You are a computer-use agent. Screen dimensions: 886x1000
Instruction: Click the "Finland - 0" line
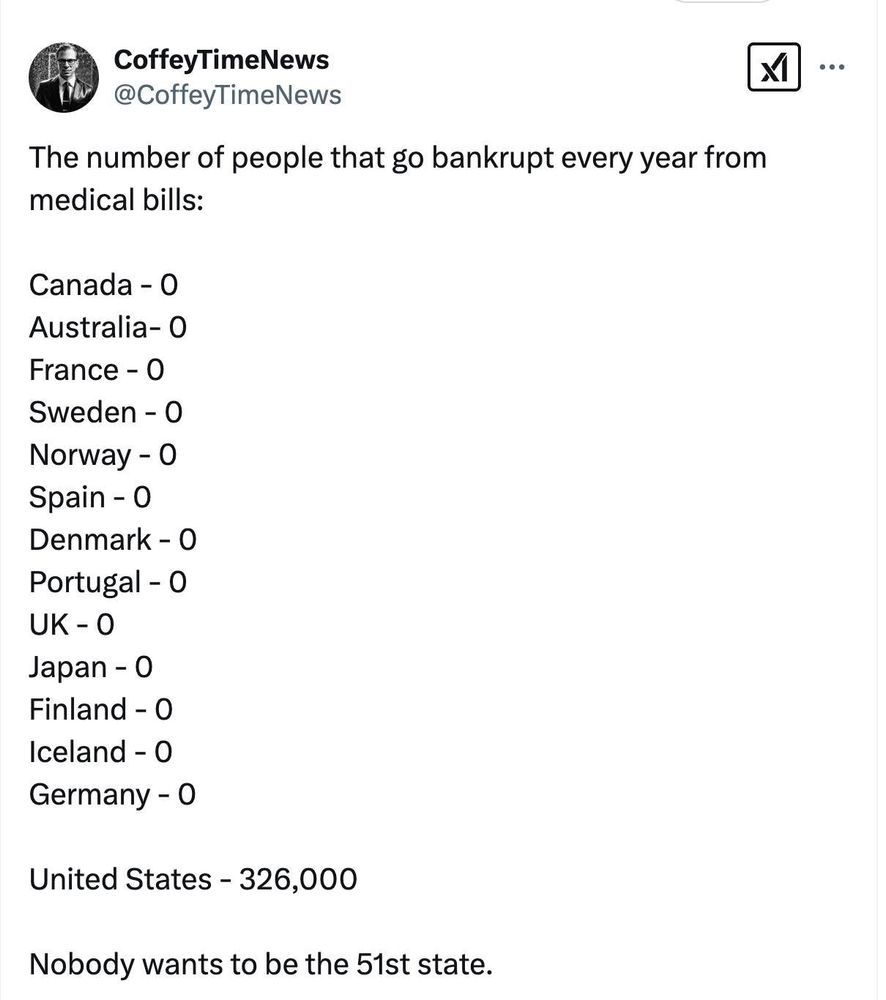[x=100, y=710]
